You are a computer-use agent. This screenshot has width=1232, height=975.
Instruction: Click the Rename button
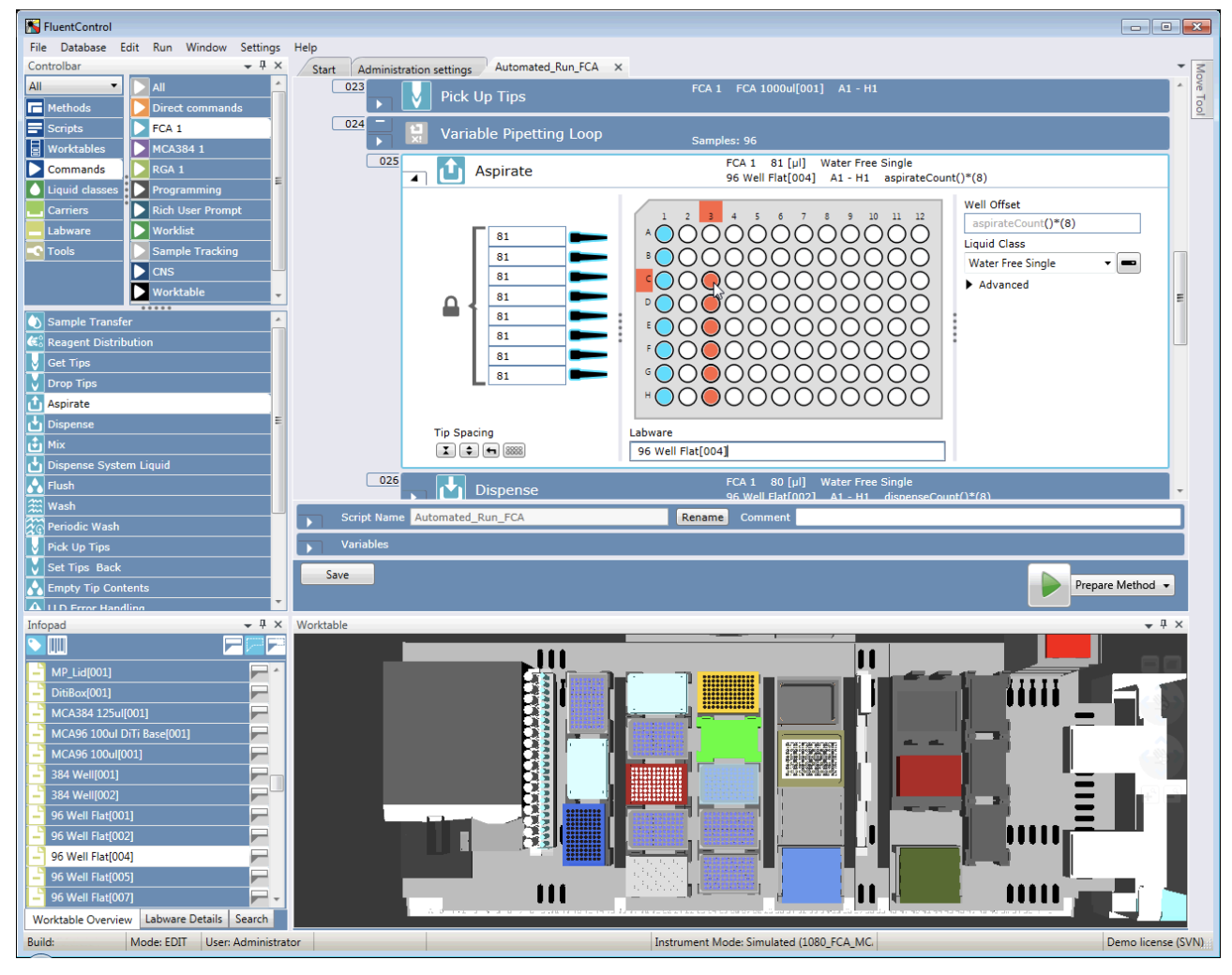702,517
